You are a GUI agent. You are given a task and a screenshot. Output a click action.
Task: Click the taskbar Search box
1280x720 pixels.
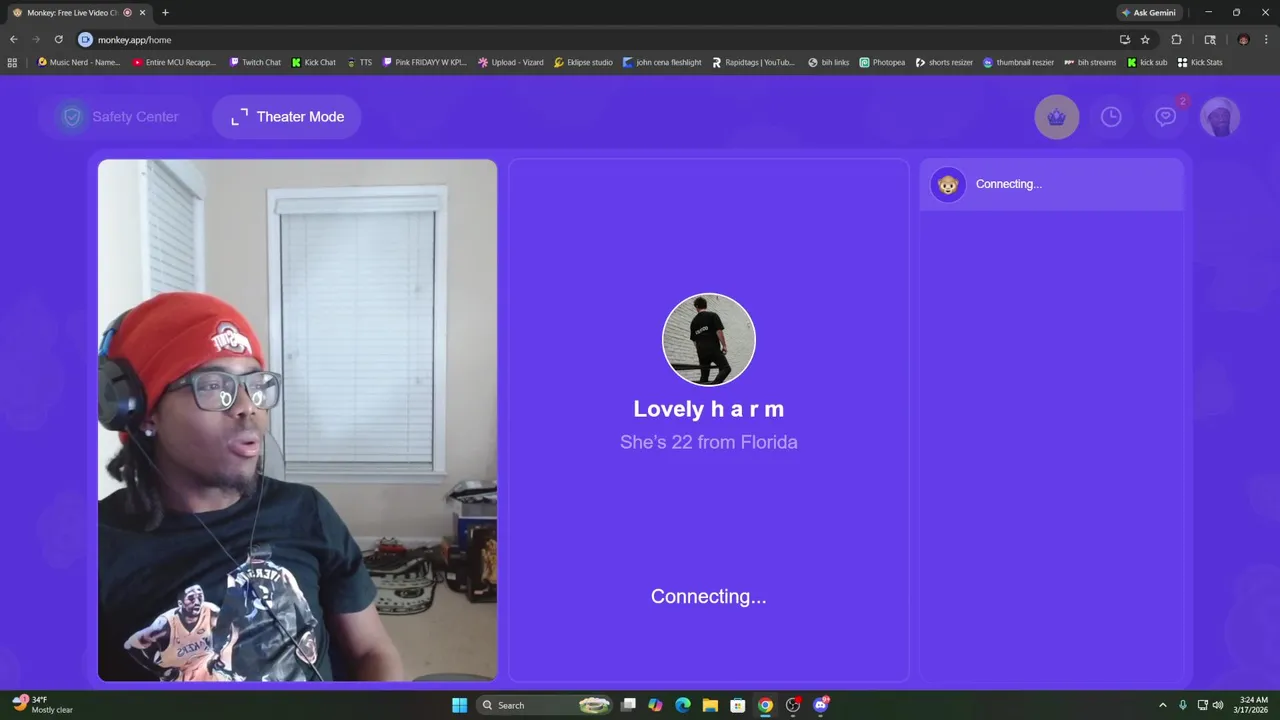[543, 705]
